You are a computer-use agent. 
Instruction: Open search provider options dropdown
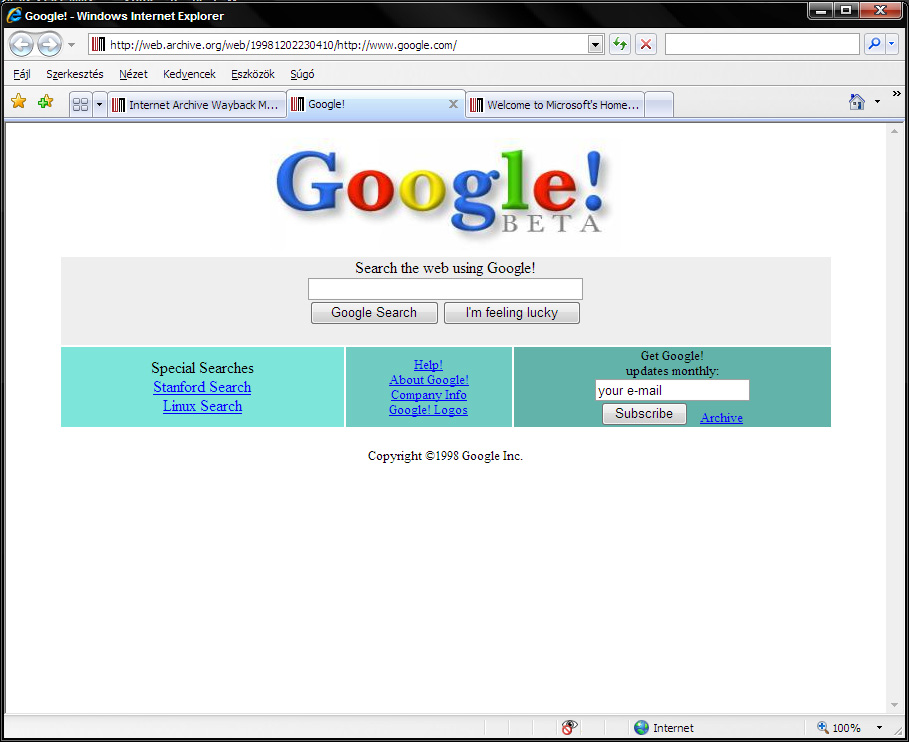[x=892, y=44]
